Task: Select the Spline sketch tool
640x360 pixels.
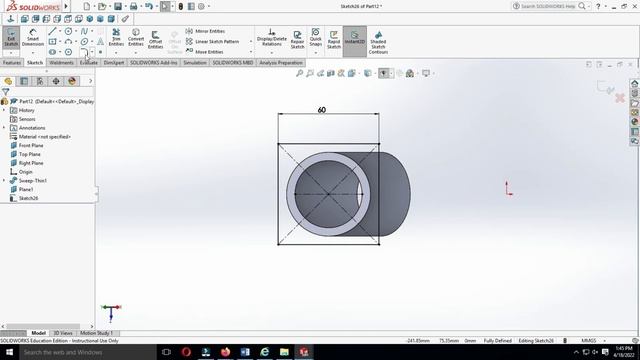Action: [x=84, y=31]
